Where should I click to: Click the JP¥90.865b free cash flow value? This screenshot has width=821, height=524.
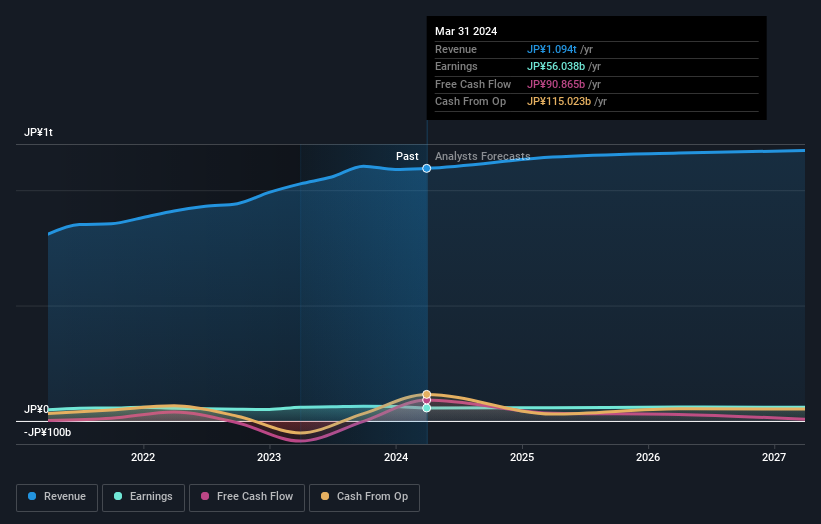[556, 84]
